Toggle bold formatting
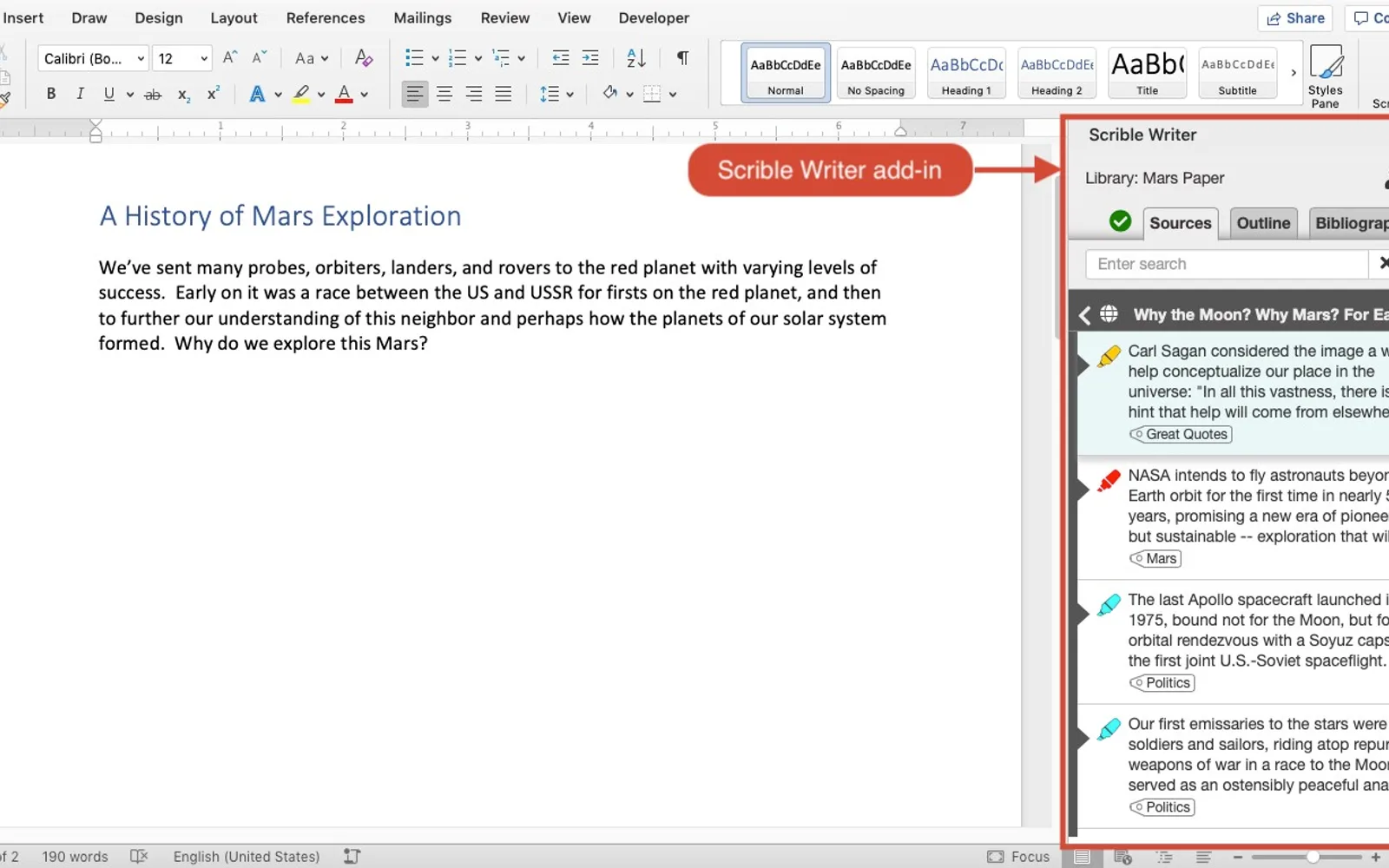 [x=51, y=94]
